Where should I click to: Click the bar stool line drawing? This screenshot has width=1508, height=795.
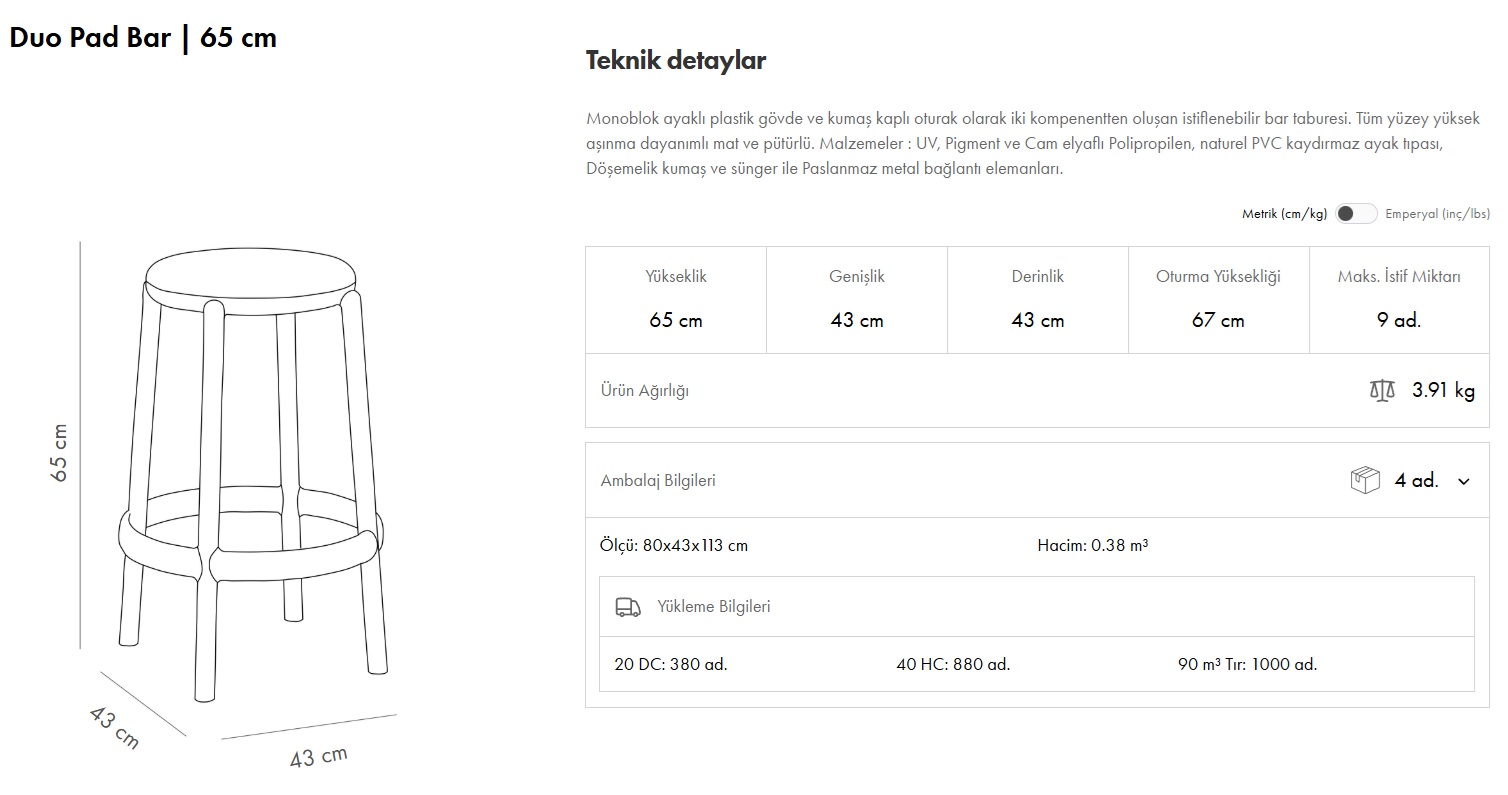tap(252, 470)
